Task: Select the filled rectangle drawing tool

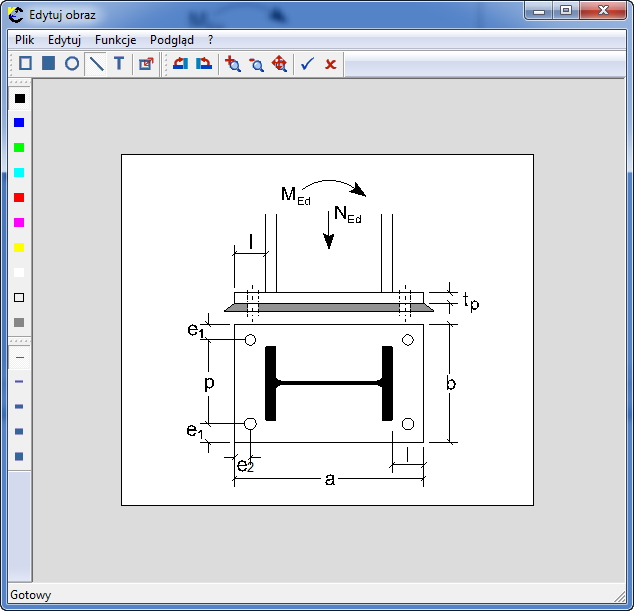Action: (x=48, y=63)
